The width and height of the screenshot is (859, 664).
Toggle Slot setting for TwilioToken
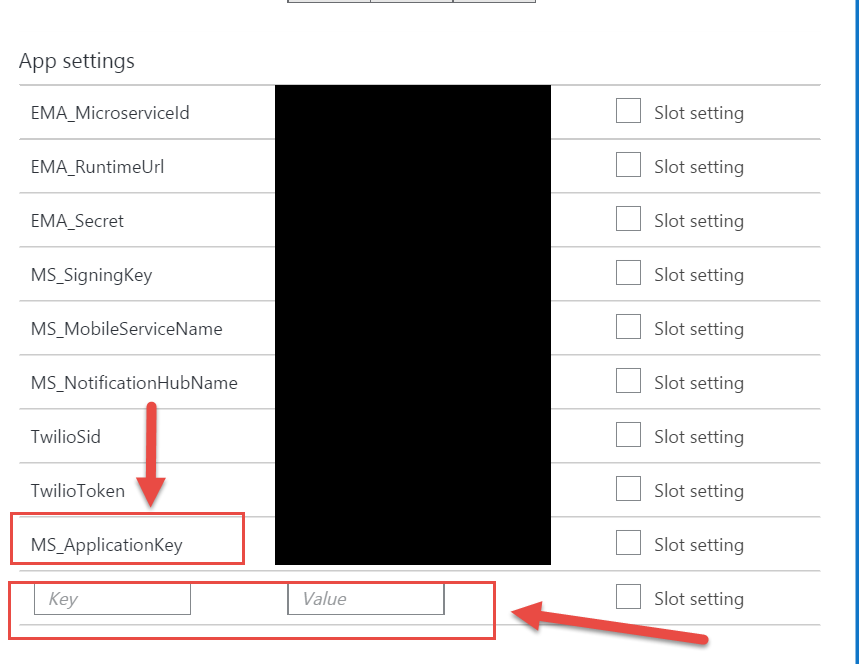[628, 488]
